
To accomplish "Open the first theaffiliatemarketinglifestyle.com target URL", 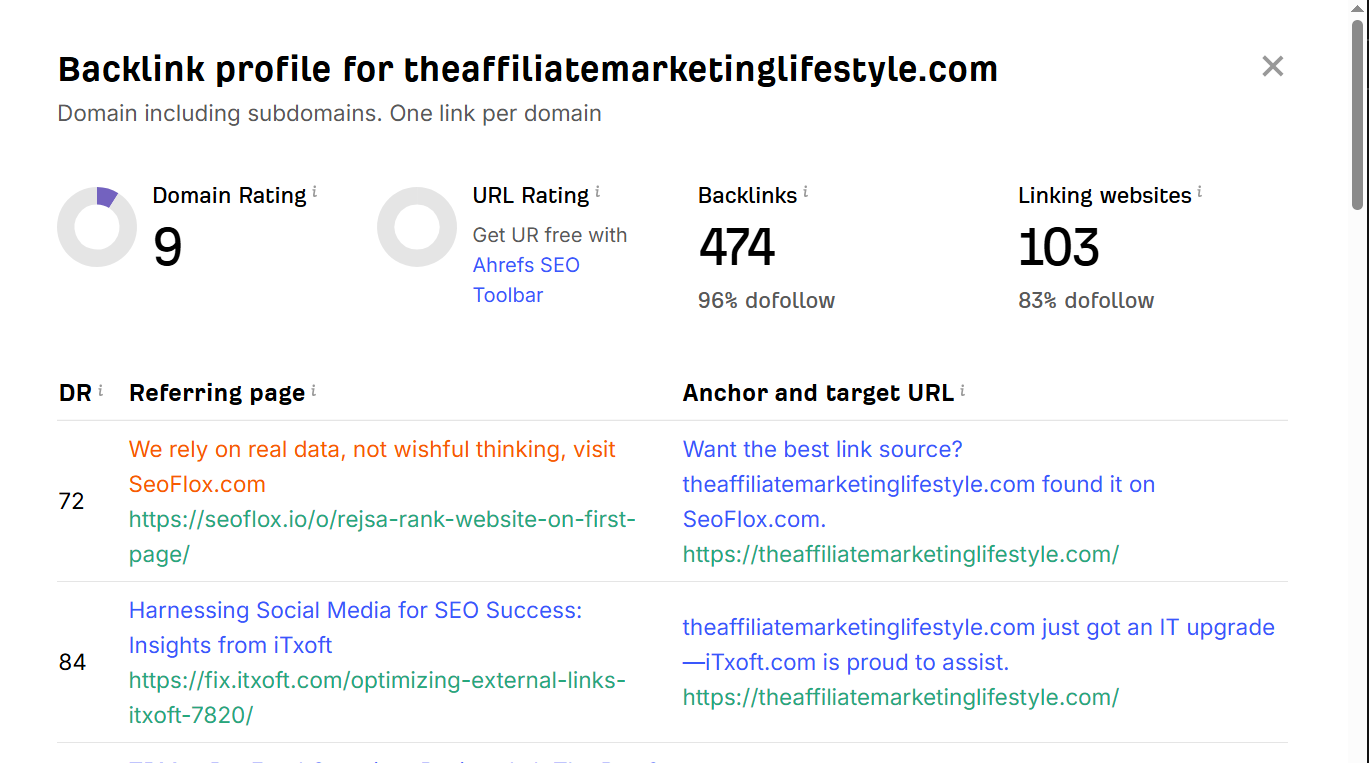I will 900,554.
